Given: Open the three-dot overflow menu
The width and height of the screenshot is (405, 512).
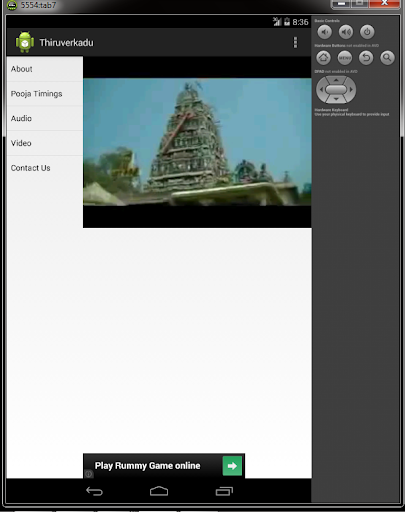Looking at the screenshot, I should click(295, 43).
